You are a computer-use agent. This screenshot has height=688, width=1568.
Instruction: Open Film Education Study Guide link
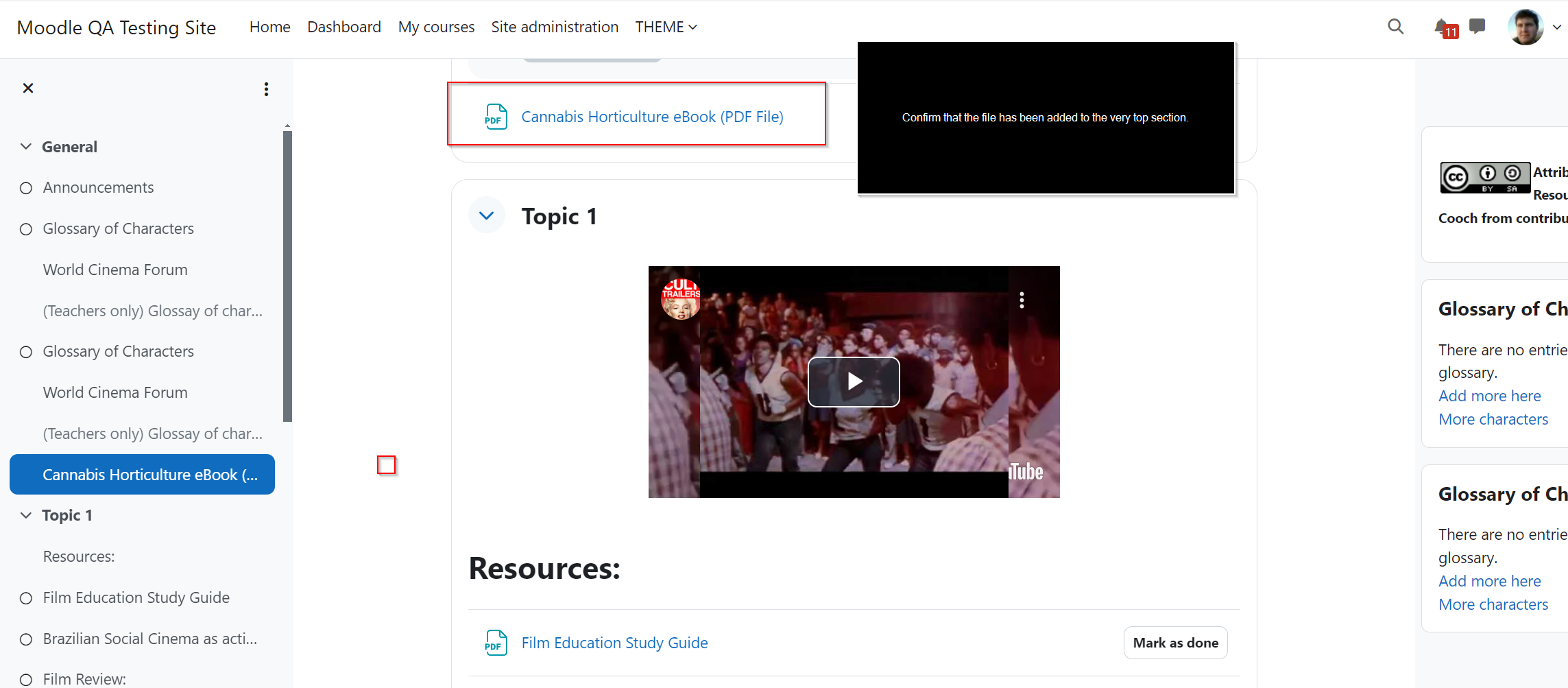(614, 643)
